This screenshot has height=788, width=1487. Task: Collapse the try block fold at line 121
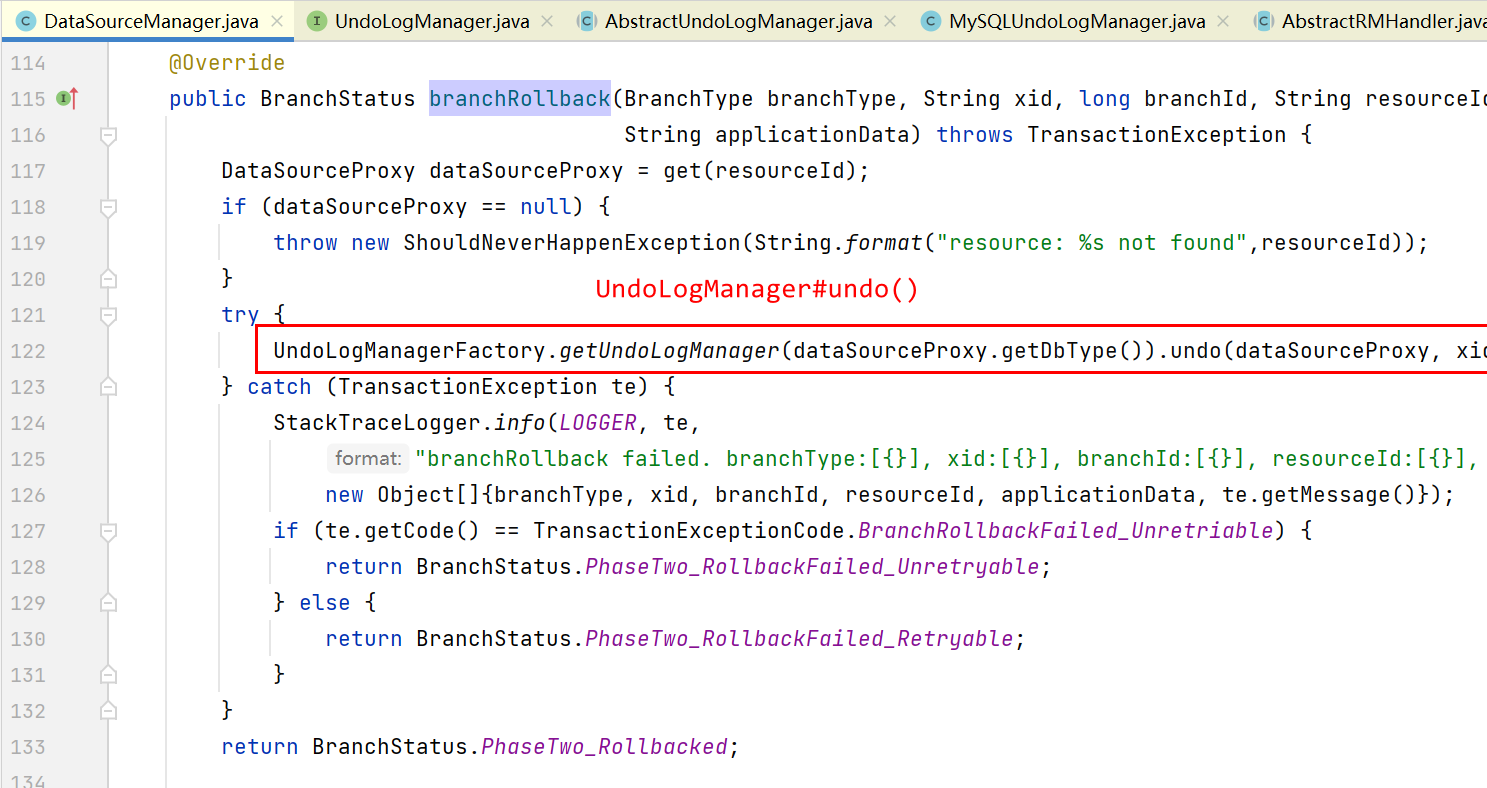[x=108, y=315]
